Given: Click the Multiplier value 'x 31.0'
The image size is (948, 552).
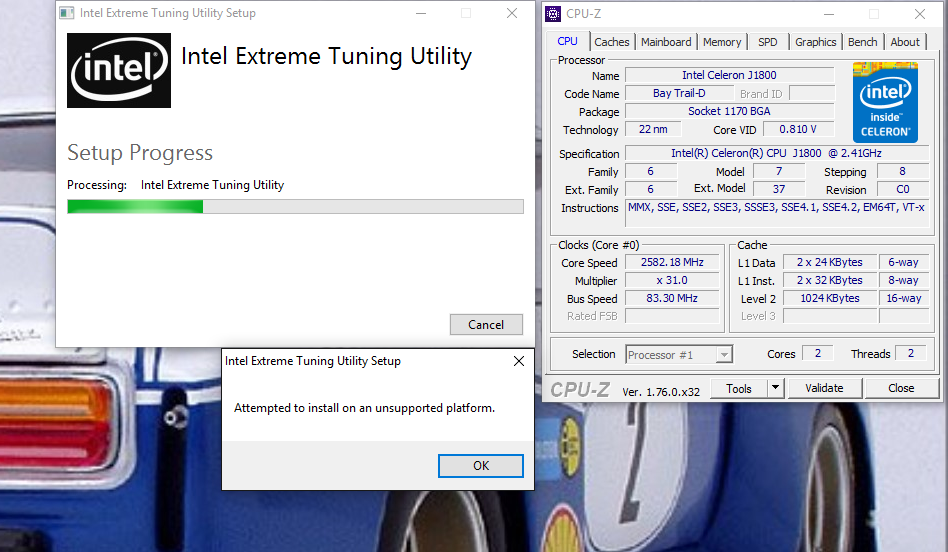Looking at the screenshot, I should pos(672,281).
